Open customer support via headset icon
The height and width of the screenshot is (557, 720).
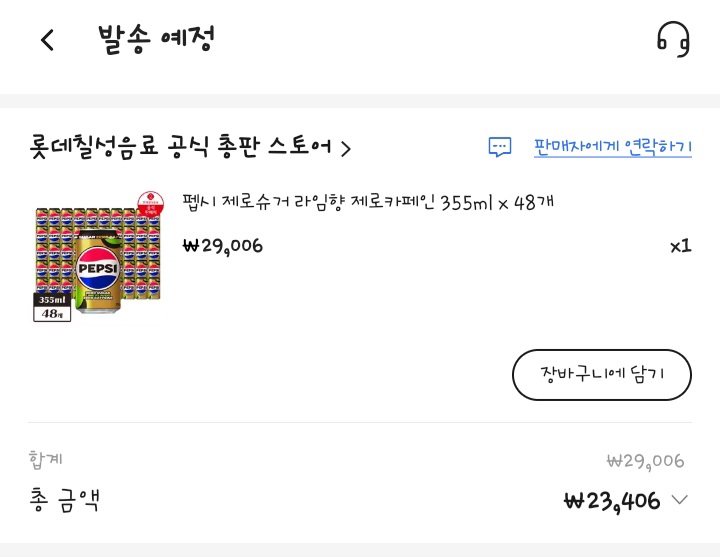(673, 39)
